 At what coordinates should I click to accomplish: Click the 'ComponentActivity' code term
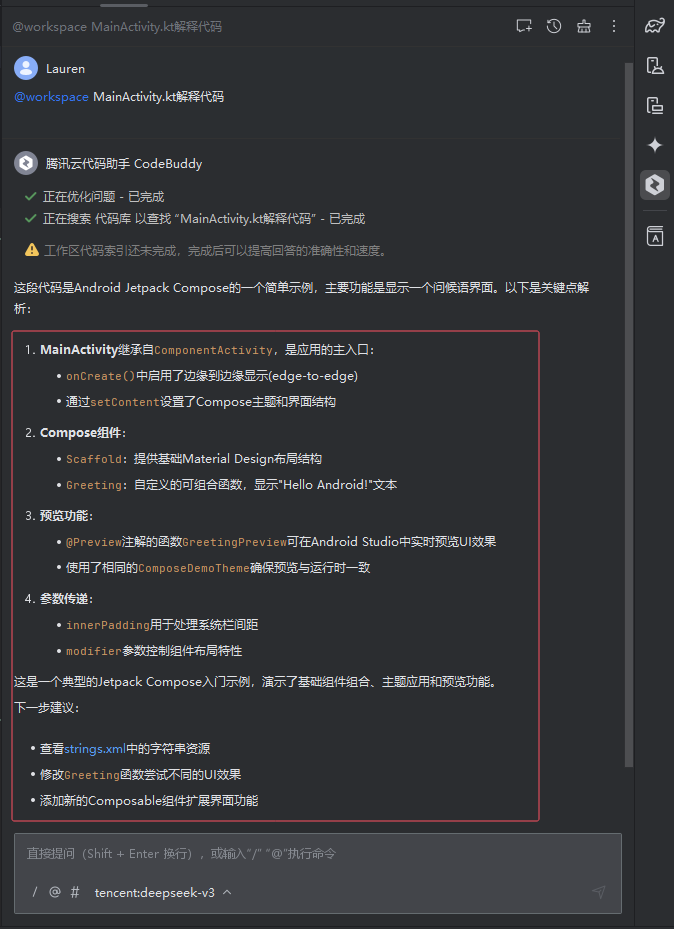[x=213, y=350]
